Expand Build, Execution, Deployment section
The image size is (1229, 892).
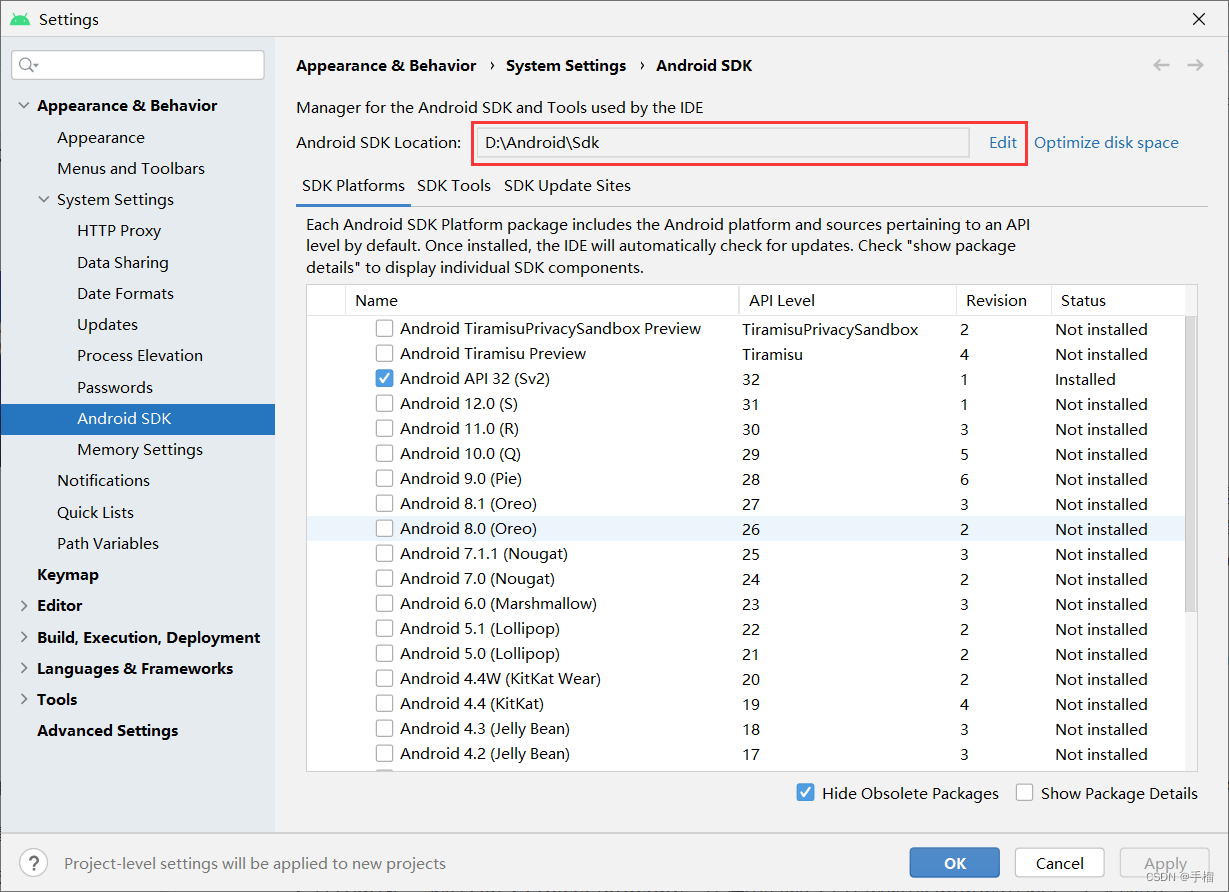click(24, 638)
